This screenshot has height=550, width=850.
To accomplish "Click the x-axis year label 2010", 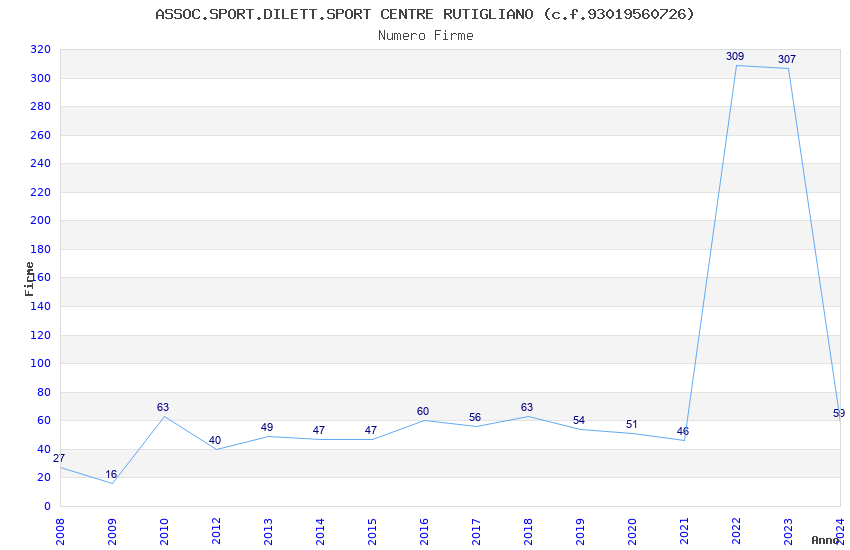I will (164, 531).
